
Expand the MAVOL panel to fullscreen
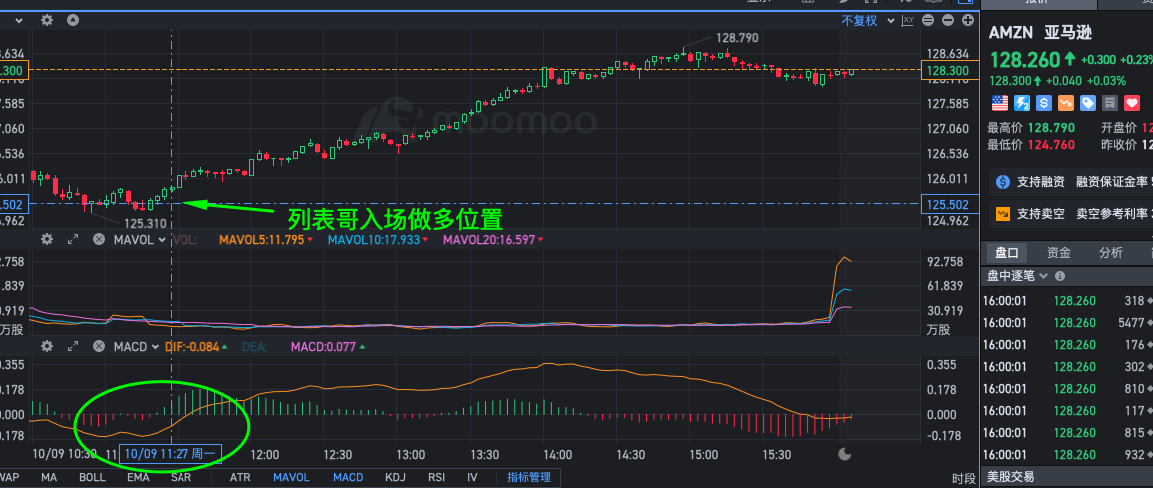73,239
